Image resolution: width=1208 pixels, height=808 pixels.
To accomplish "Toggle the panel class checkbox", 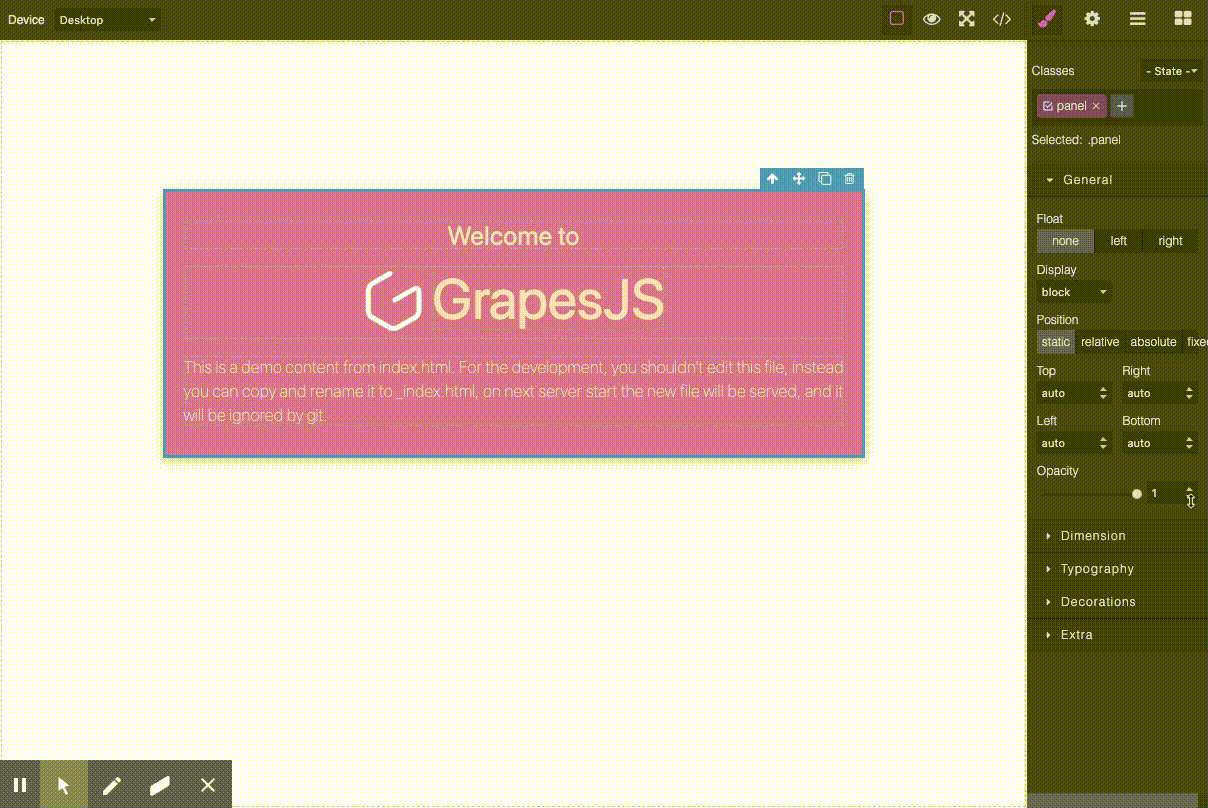I will pyautogui.click(x=1047, y=106).
